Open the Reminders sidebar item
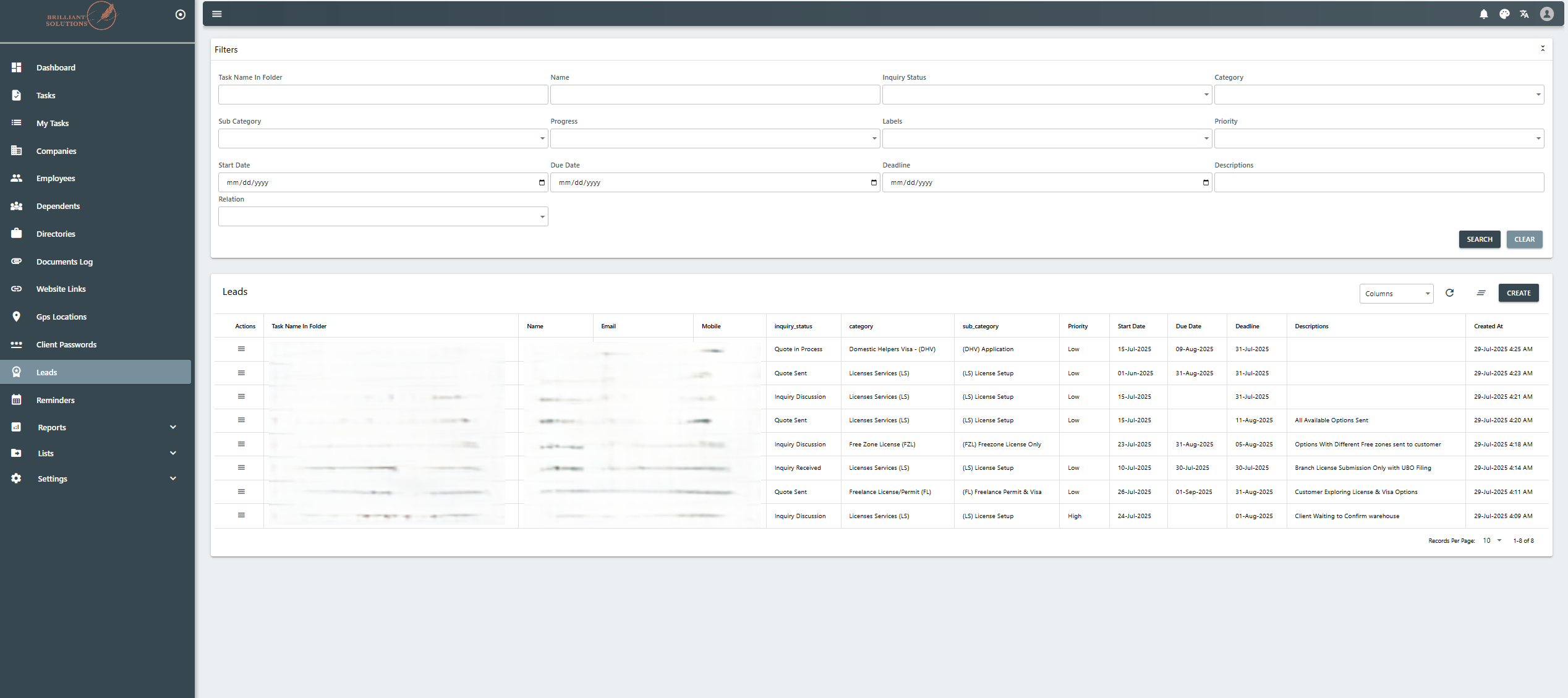Image resolution: width=1568 pixels, height=698 pixels. [x=55, y=400]
